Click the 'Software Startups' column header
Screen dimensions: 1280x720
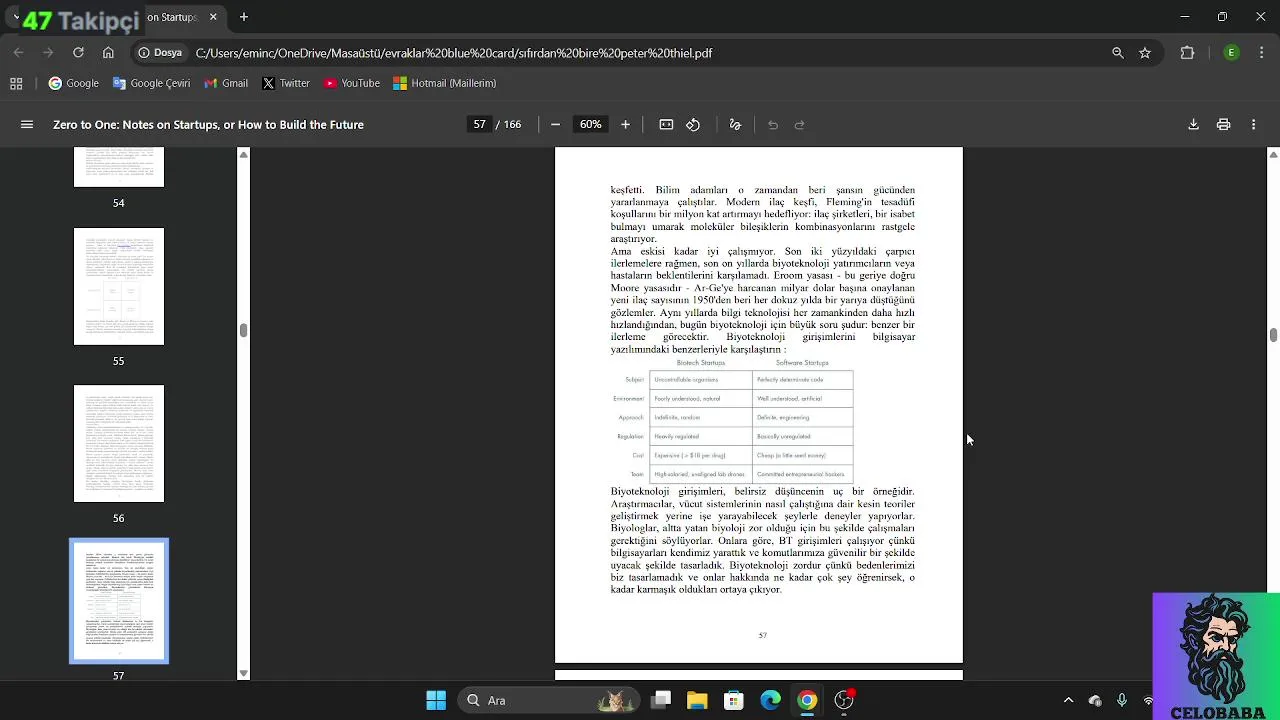coord(802,363)
